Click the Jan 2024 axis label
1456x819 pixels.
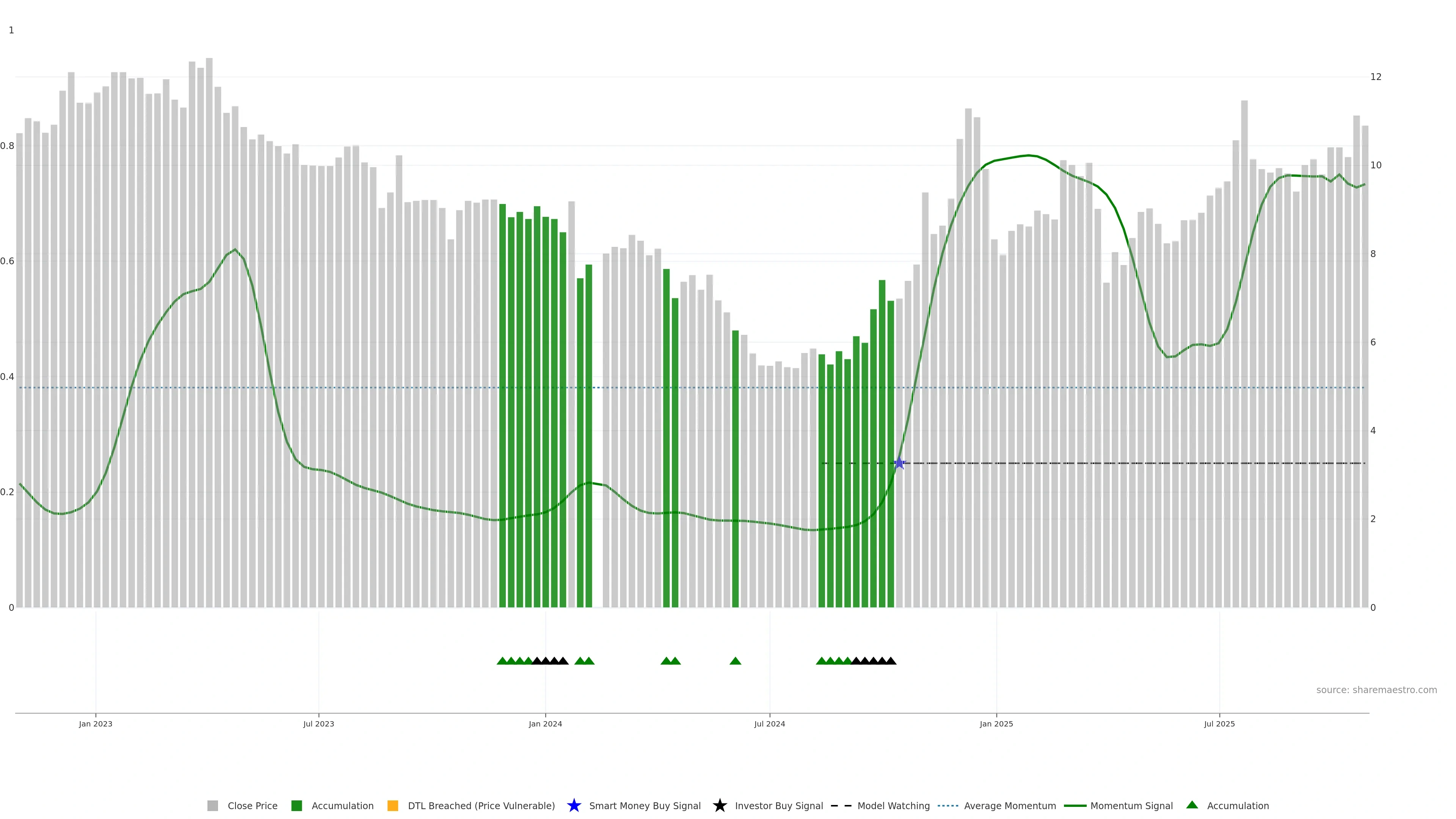(x=546, y=724)
